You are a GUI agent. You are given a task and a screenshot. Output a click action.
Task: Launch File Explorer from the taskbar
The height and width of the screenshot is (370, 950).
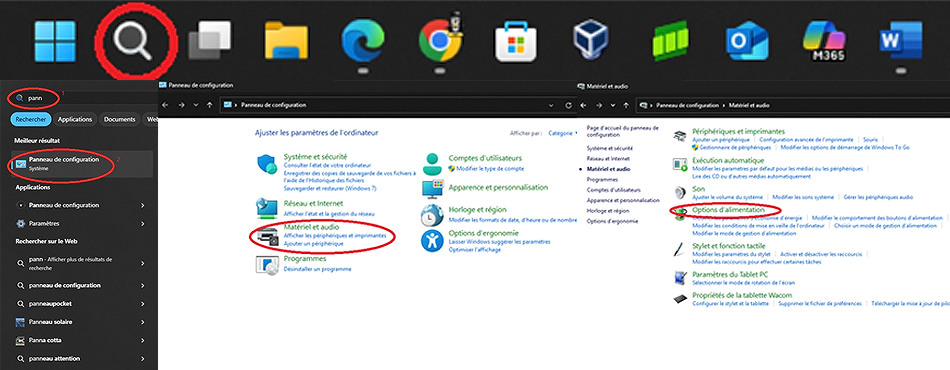click(287, 41)
